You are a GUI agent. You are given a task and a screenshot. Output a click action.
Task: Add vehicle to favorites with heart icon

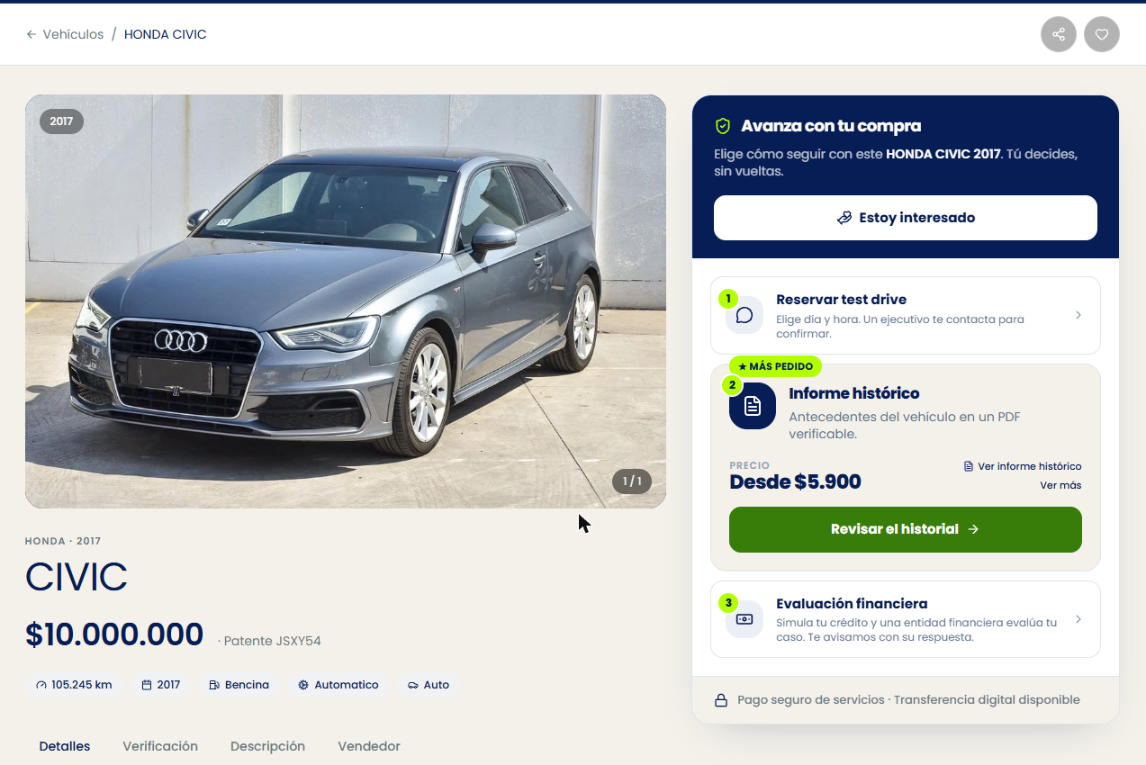point(1101,34)
